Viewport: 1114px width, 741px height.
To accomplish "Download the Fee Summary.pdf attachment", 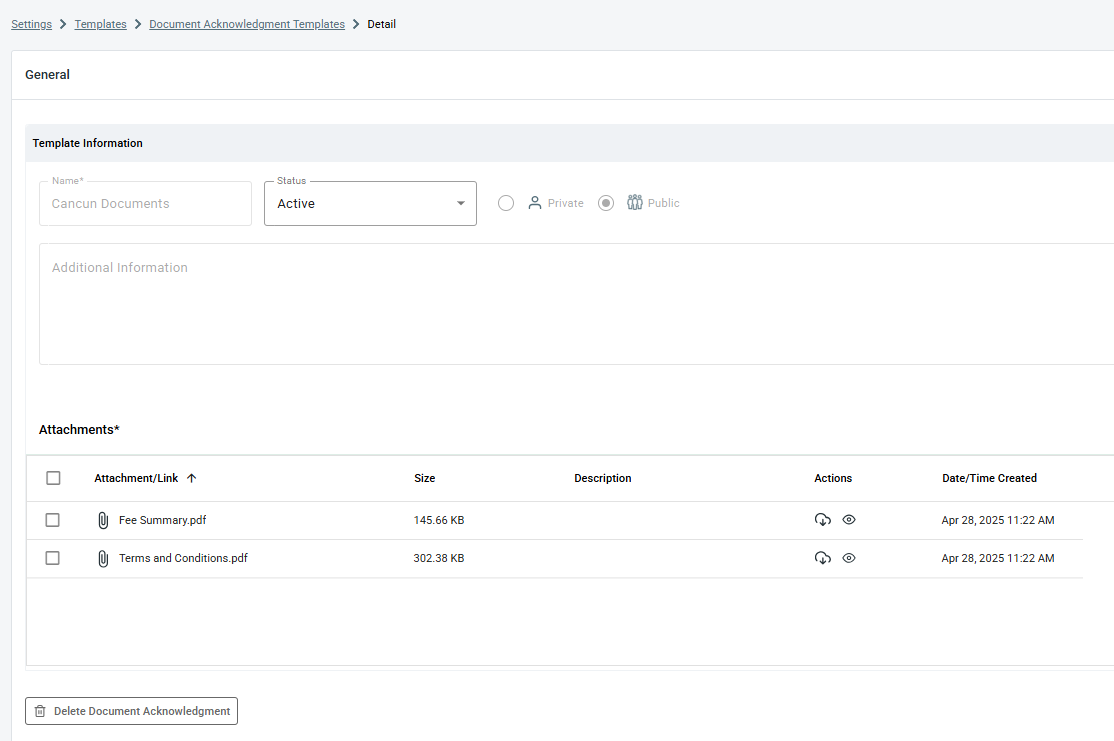I will click(x=823, y=520).
